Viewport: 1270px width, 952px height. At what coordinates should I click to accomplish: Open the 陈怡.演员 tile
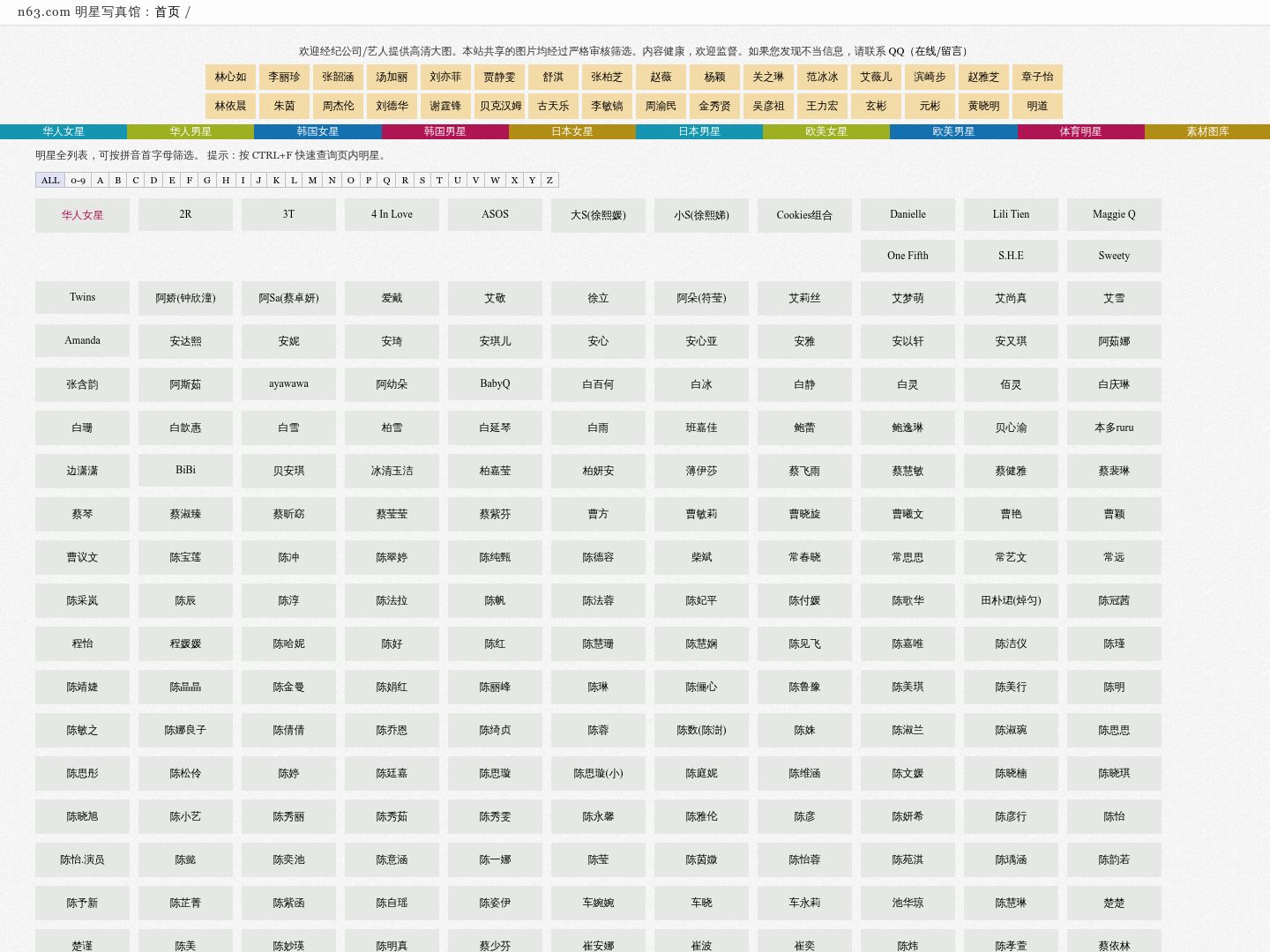(82, 859)
